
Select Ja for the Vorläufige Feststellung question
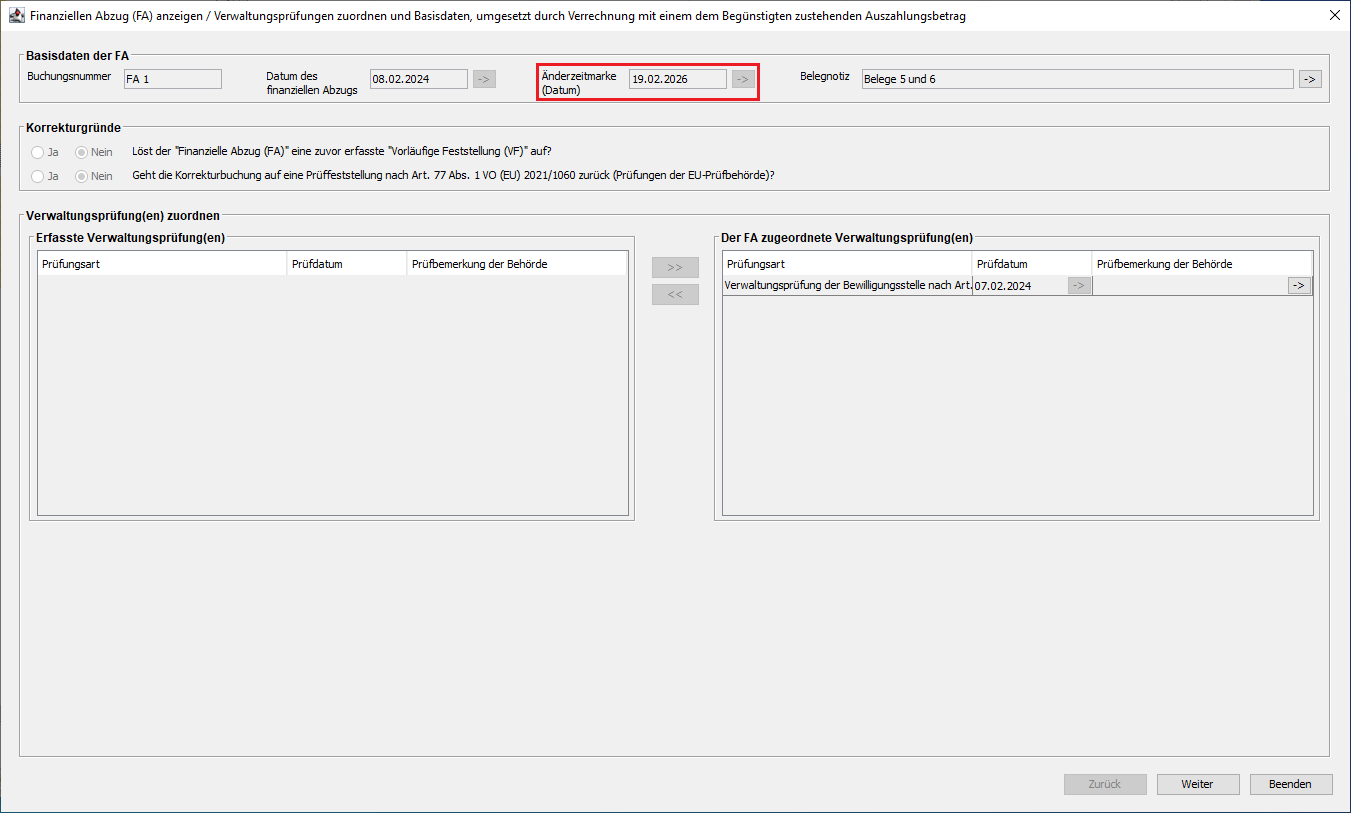[x=38, y=152]
